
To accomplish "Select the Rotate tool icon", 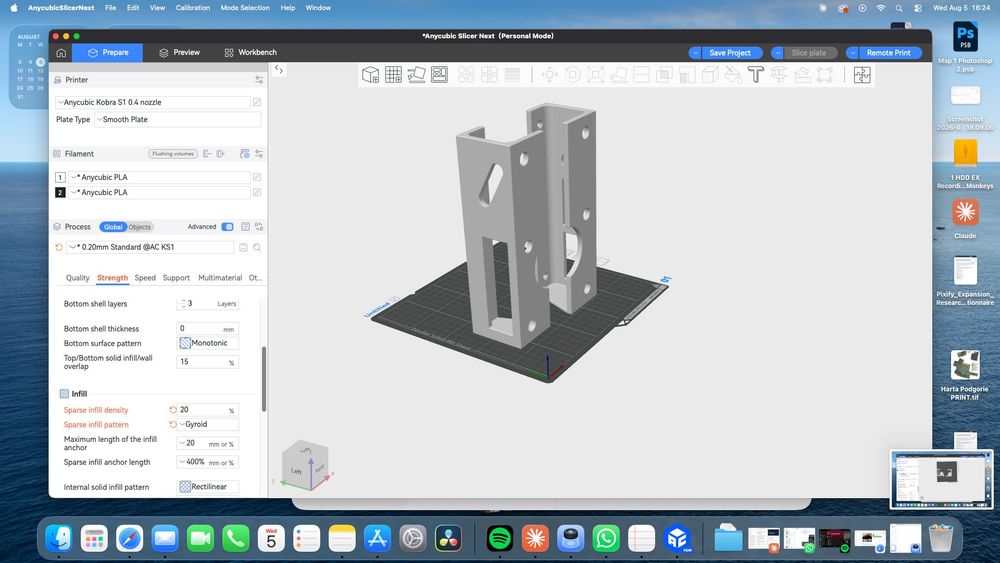I will (572, 75).
